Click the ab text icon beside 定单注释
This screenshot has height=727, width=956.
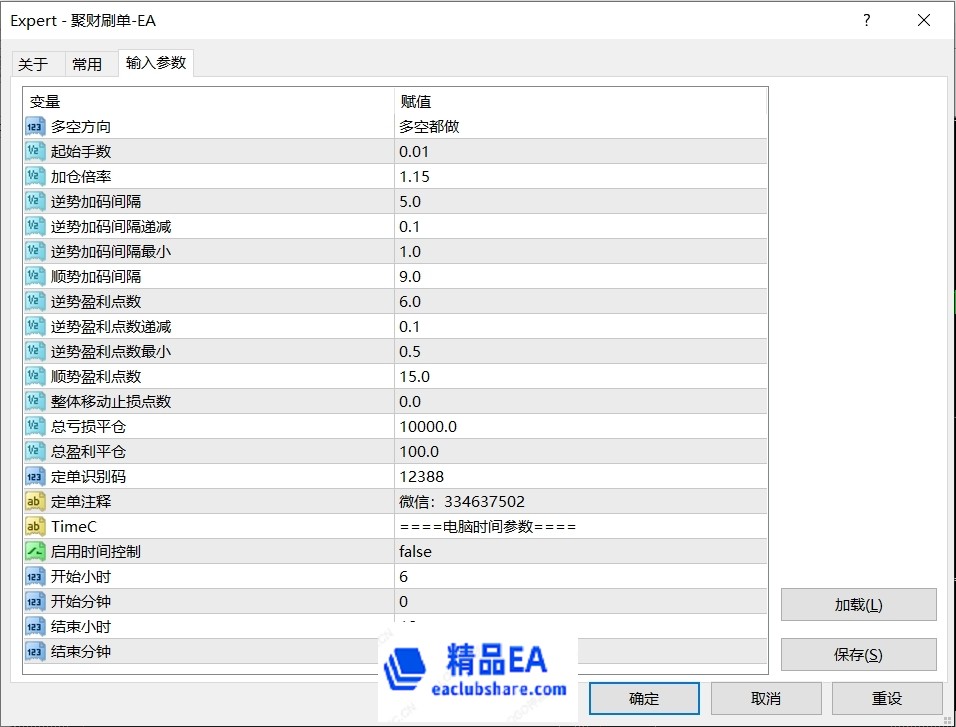(35, 501)
